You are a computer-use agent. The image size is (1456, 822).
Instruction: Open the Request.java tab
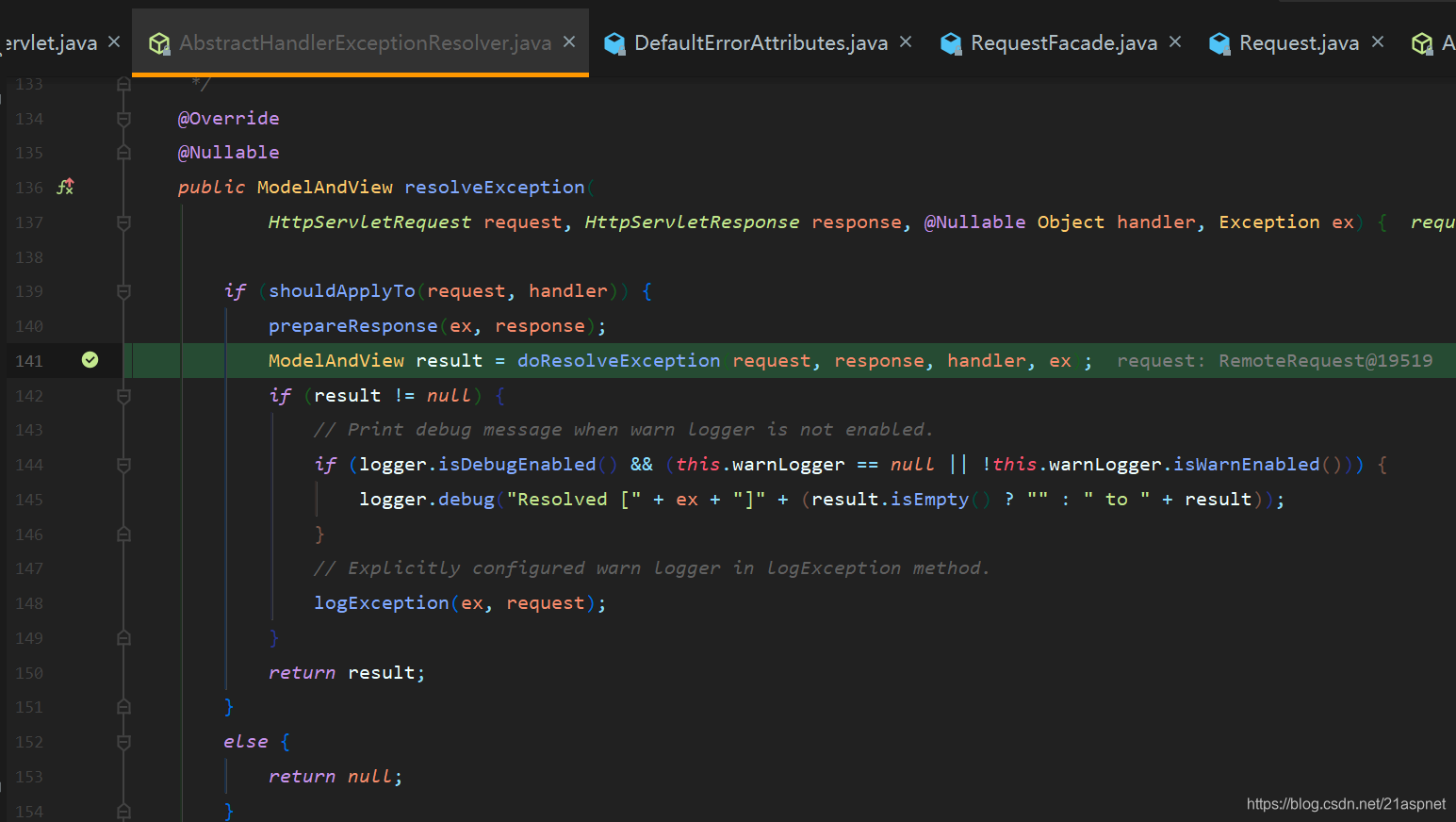point(1299,43)
